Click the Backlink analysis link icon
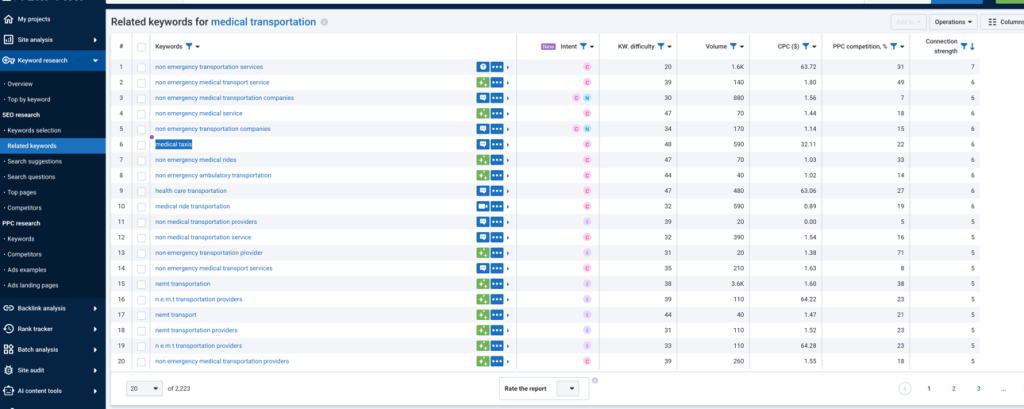This screenshot has width=1024, height=409. pyautogui.click(x=9, y=308)
